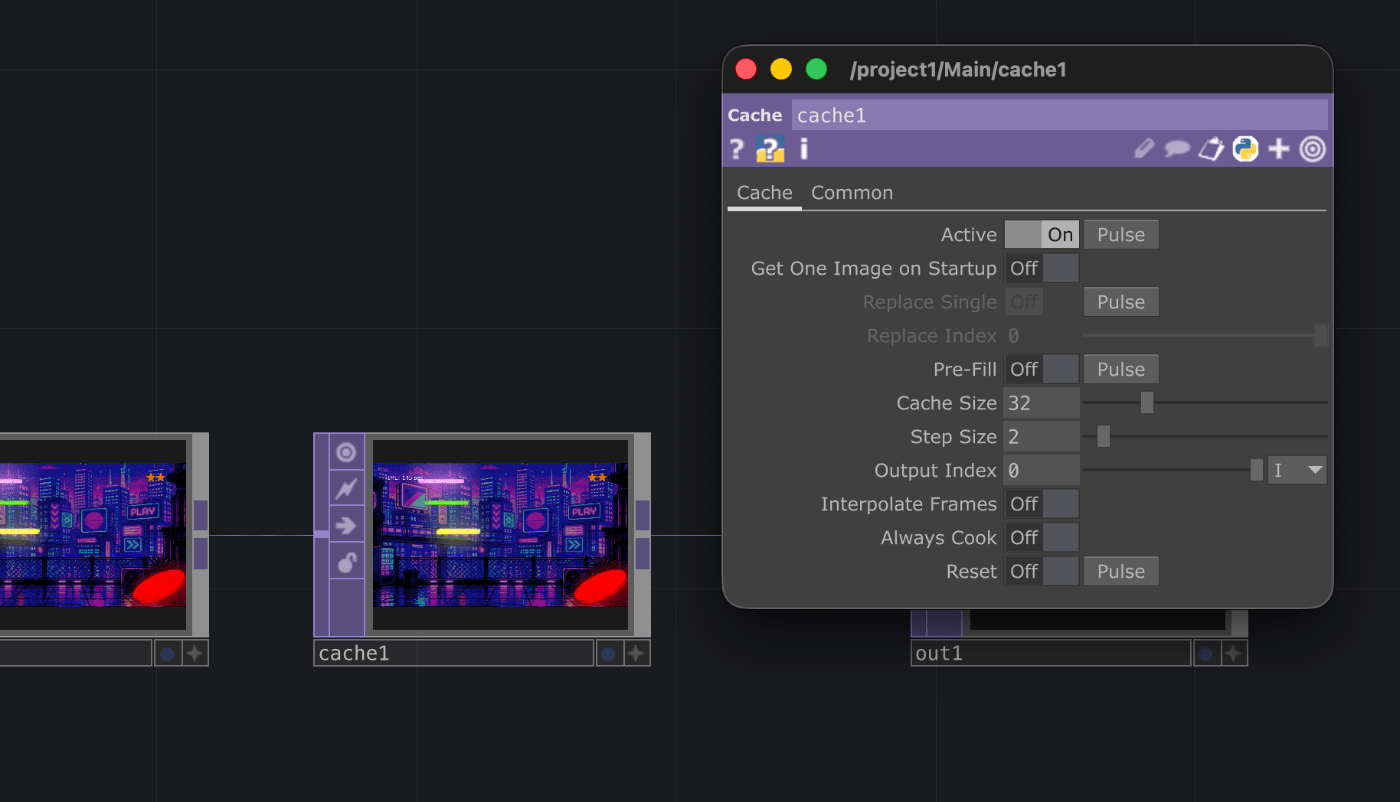Click the Step Size slider handle
Screen dimensions: 1400x802
coord(1103,436)
